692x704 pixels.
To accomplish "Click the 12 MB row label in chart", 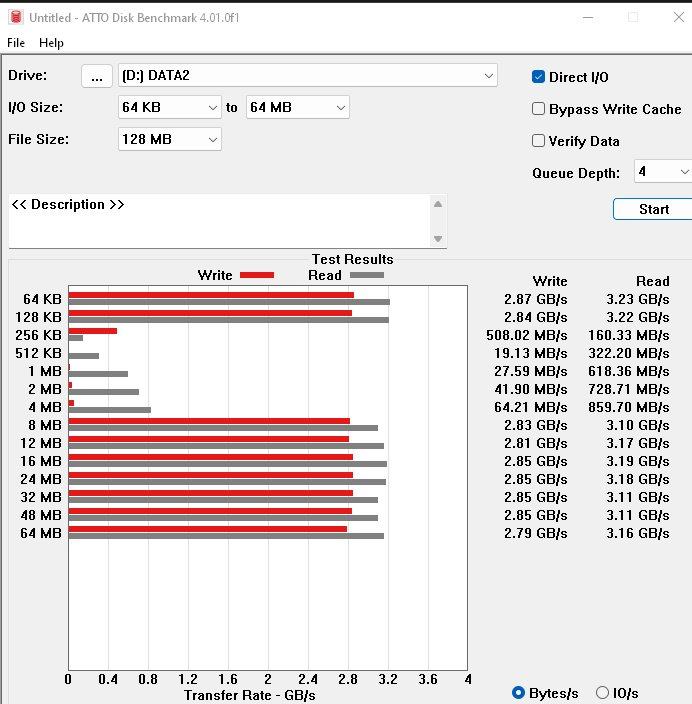I will pos(41,443).
